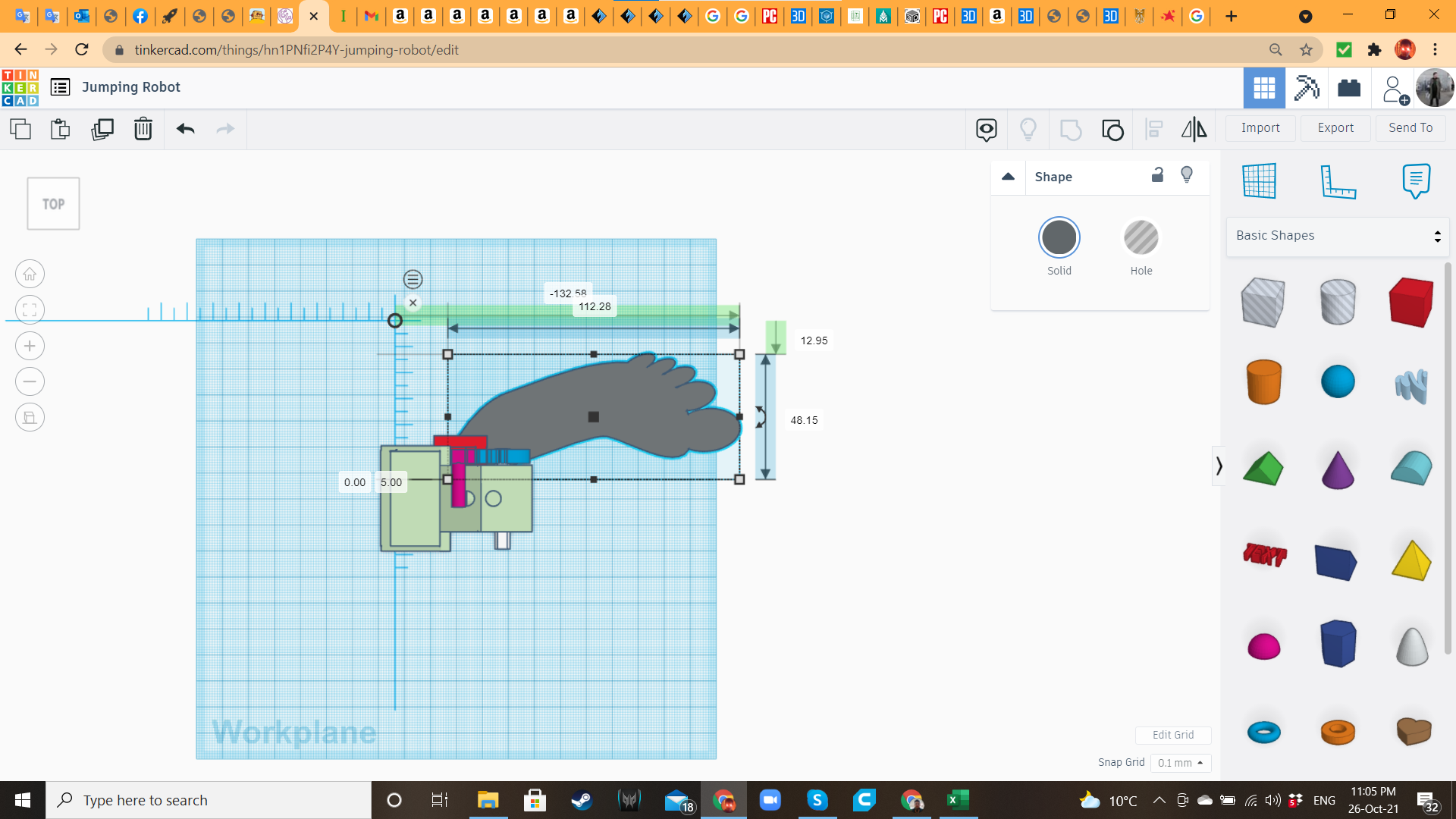
Task: Select the Ruler tool icon
Action: (x=1338, y=181)
